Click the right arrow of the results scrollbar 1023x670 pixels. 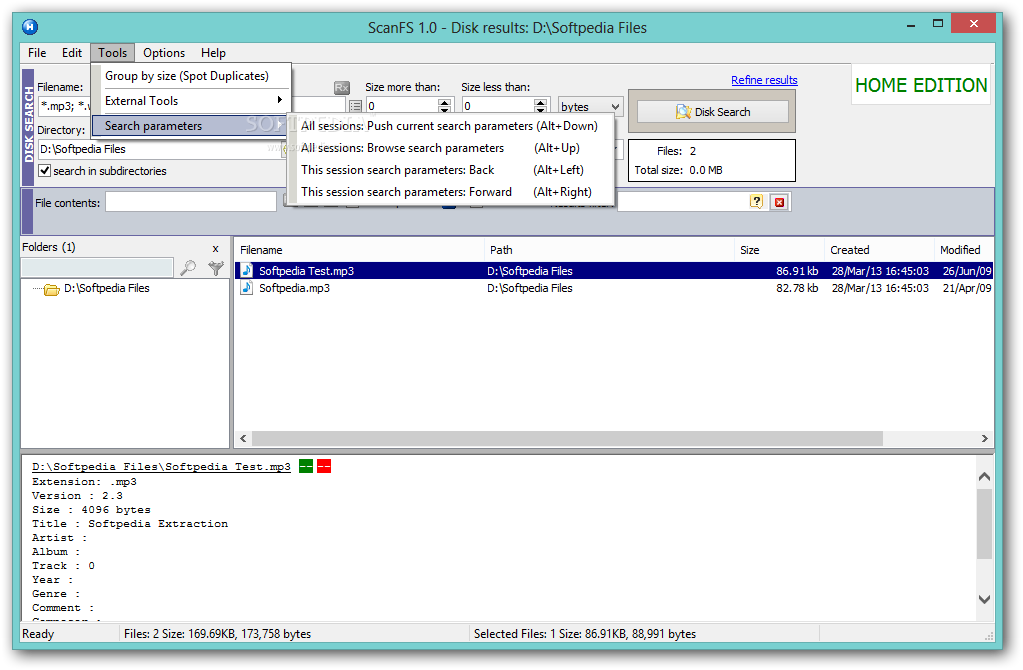985,438
